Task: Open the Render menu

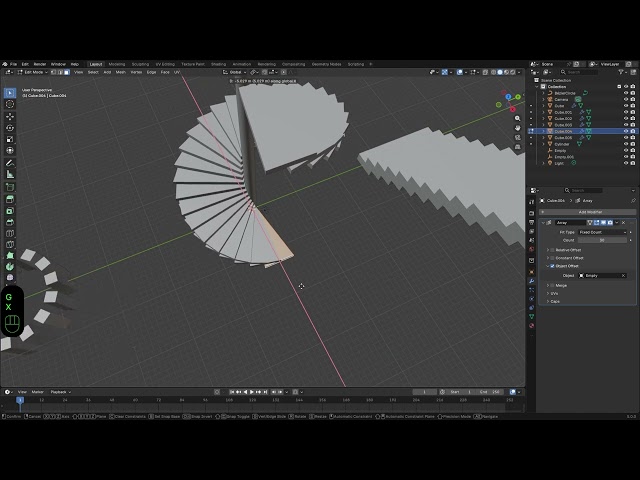Action: (x=40, y=64)
